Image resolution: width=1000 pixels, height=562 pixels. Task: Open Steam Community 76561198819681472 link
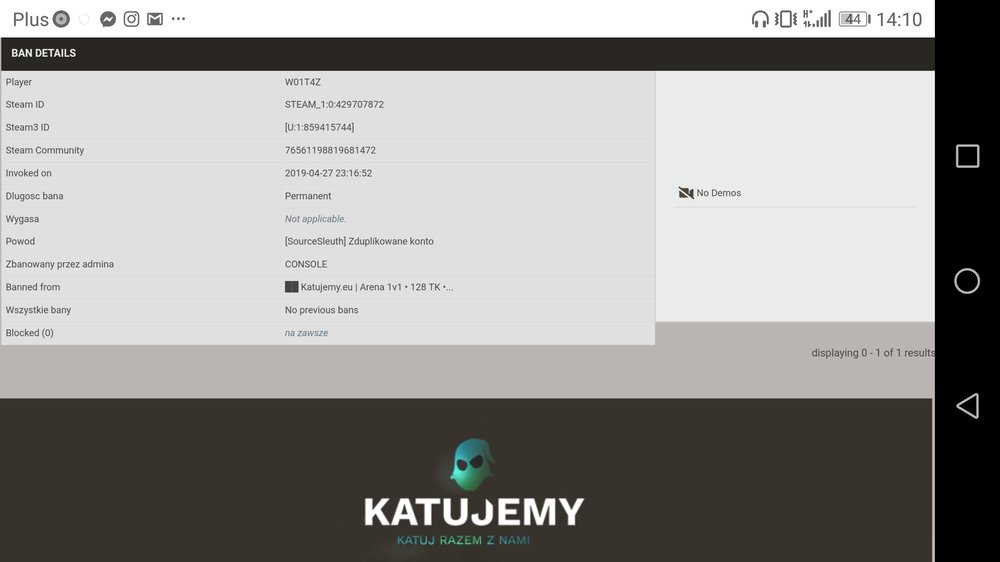coord(330,151)
